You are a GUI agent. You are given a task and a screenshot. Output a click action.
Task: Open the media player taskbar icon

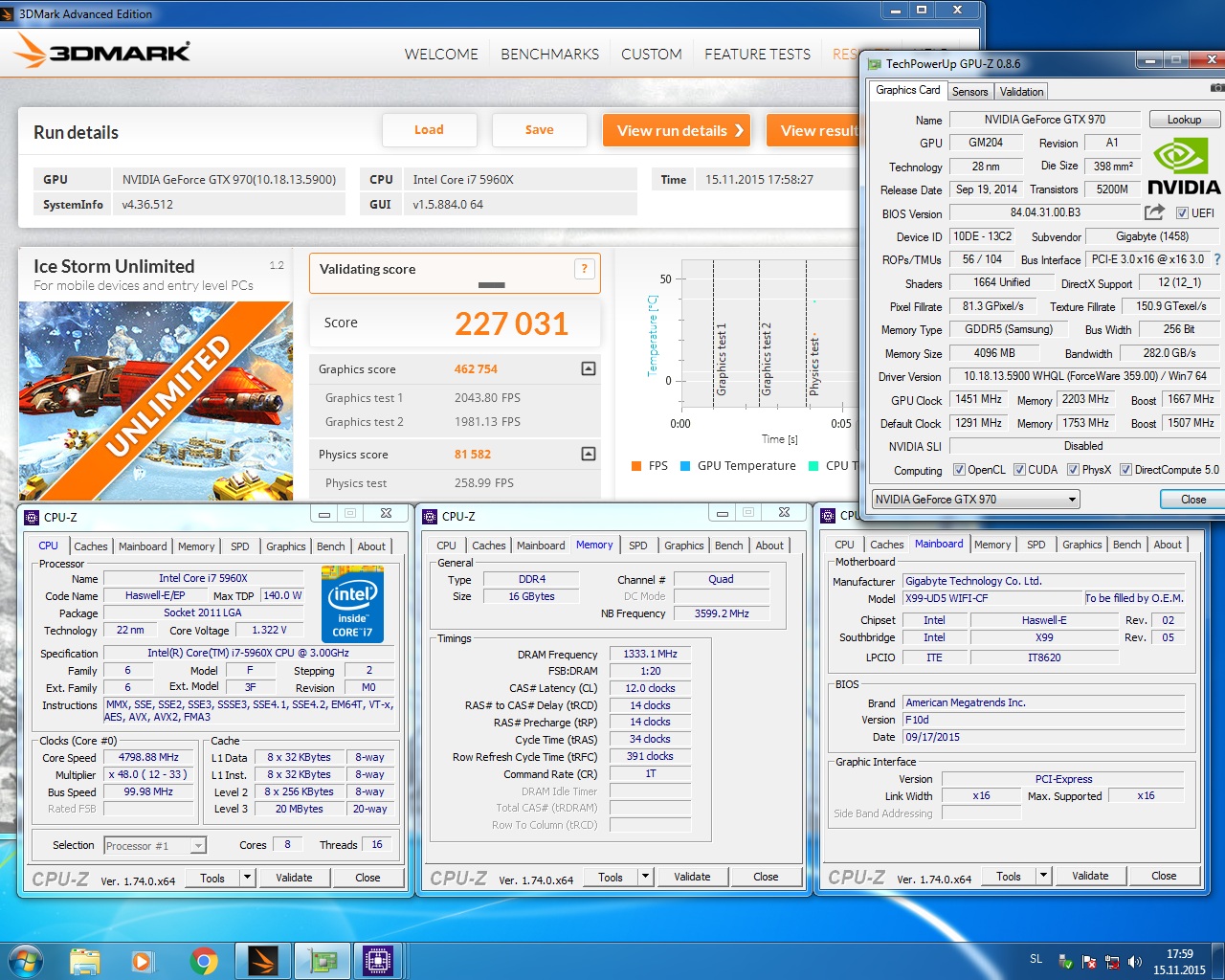tap(143, 961)
